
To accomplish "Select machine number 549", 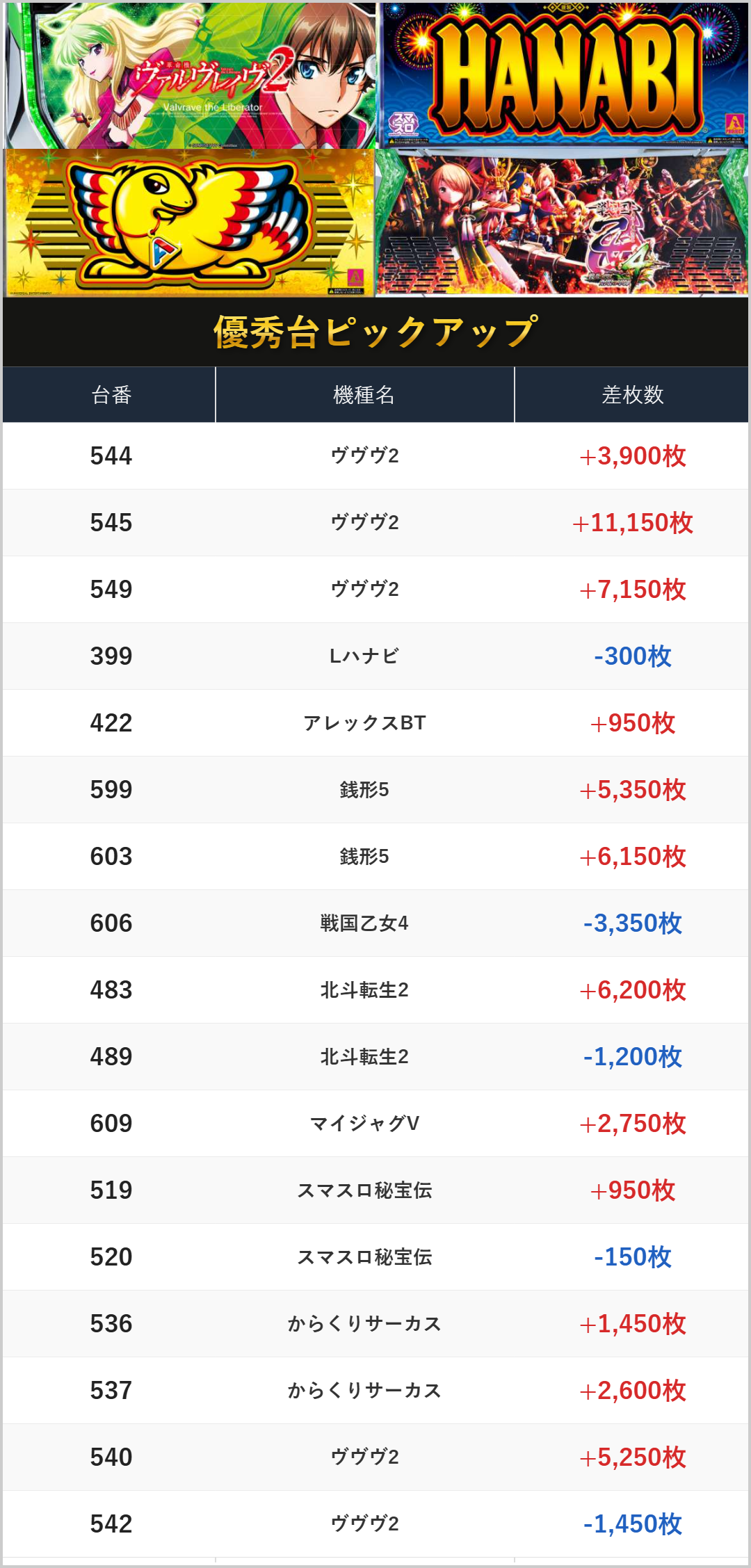I will point(111,590).
